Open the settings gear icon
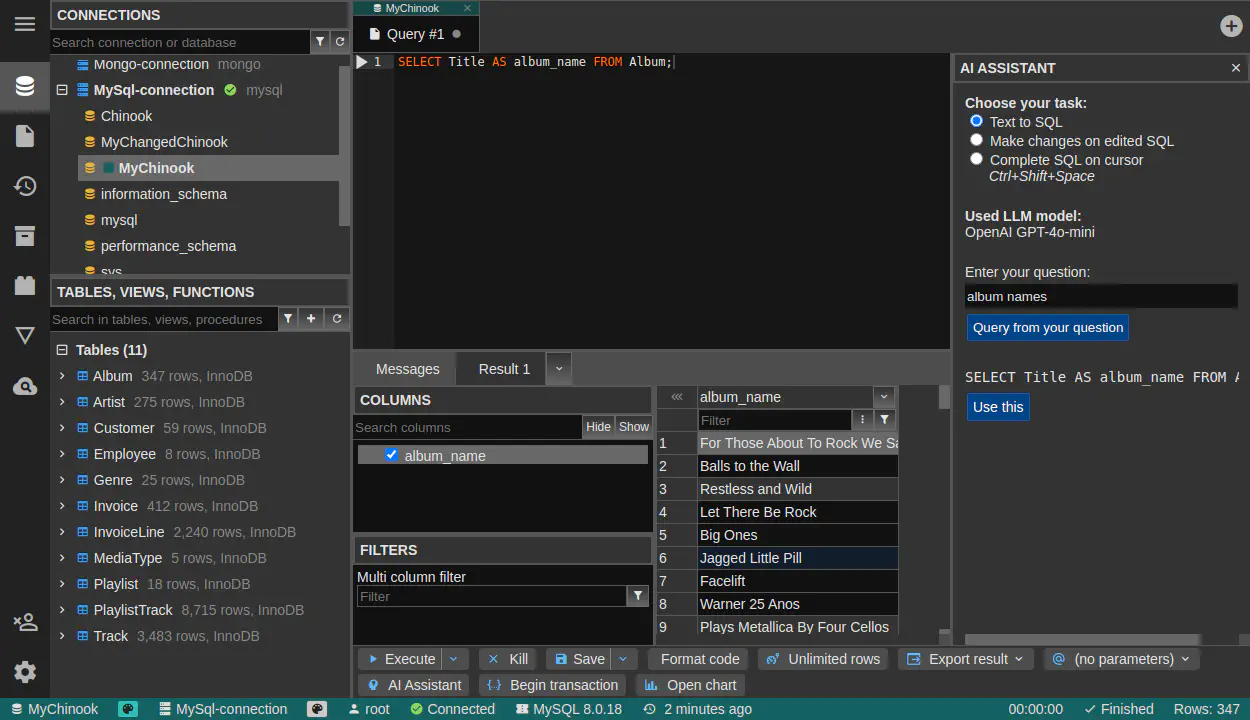1250x720 pixels. [x=25, y=672]
